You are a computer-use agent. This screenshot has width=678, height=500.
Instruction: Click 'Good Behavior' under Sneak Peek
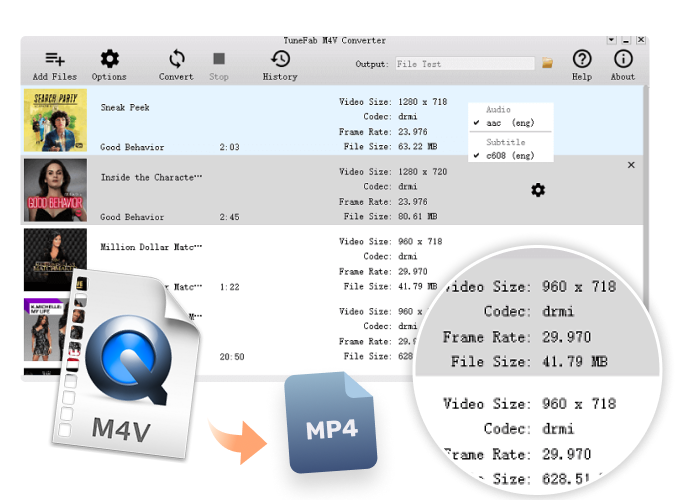tap(132, 147)
